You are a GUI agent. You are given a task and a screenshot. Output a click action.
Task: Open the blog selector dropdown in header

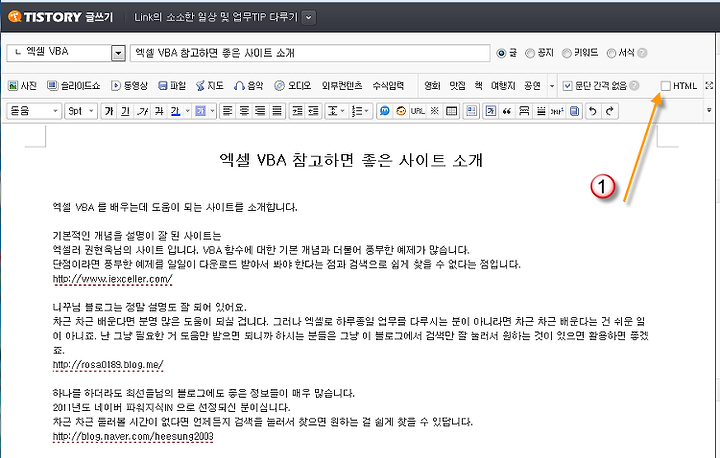click(x=309, y=17)
